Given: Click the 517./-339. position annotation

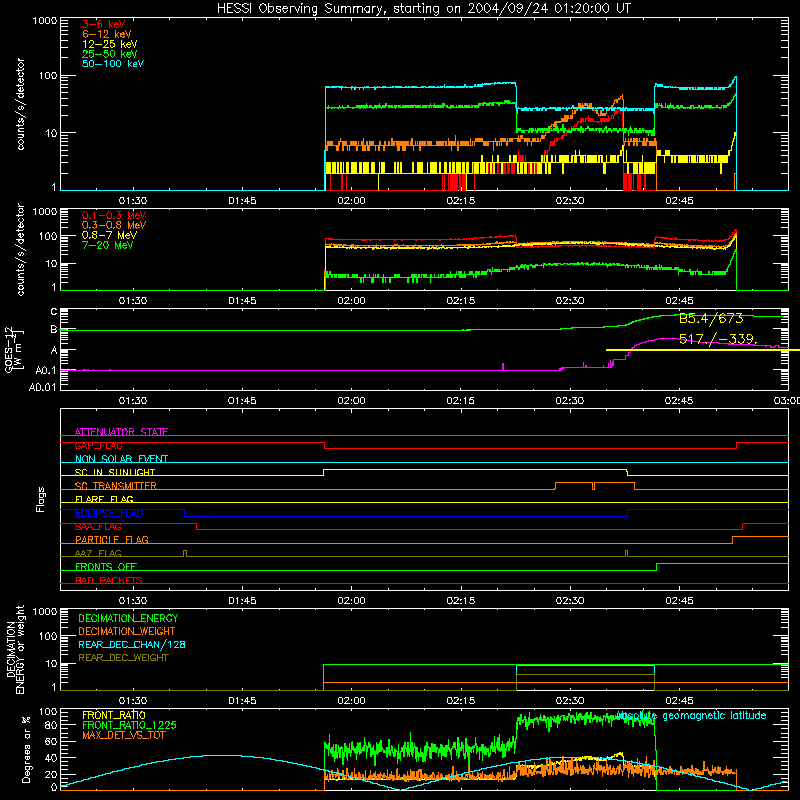Looking at the screenshot, I should [x=717, y=339].
